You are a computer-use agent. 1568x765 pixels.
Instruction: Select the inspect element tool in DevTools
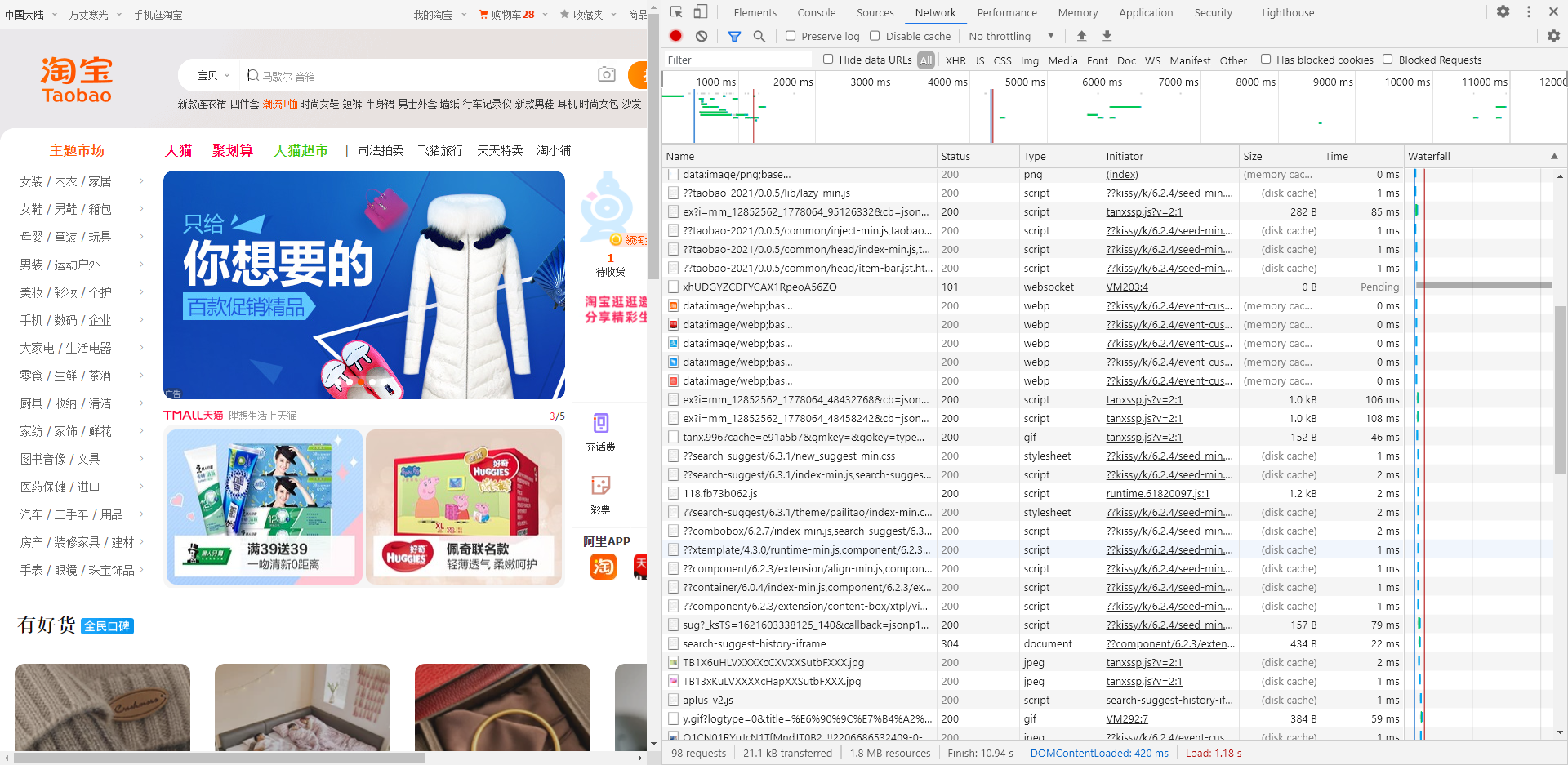point(676,12)
